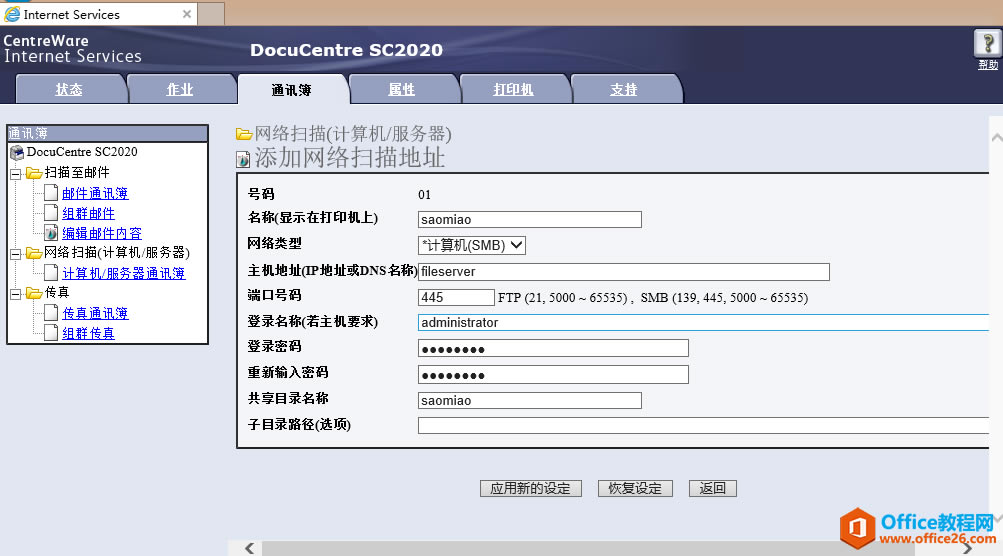Viewport: 1003px width, 556px height.
Task: Click the 计算机/服务器通讯簿 page icon
Action: (x=51, y=273)
